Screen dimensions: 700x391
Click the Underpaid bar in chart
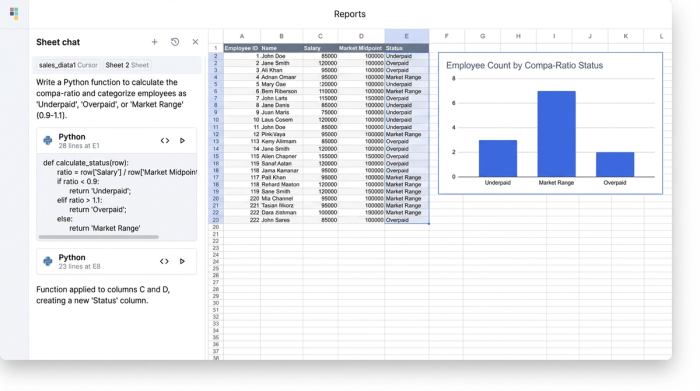click(498, 158)
